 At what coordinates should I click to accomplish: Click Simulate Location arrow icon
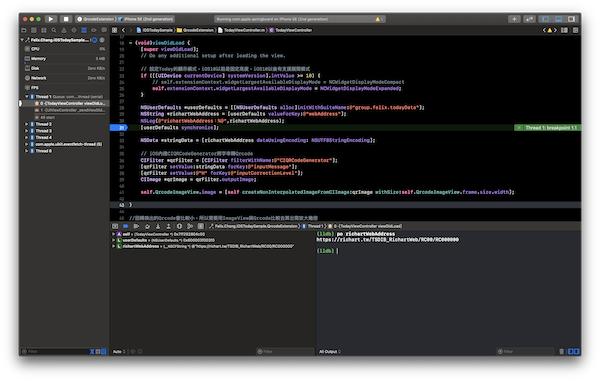[201, 226]
